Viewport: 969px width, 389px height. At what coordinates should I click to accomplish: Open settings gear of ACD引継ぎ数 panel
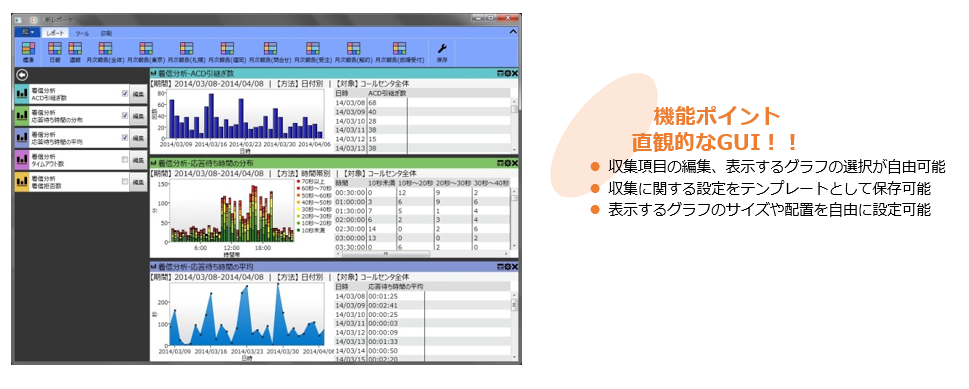507,74
